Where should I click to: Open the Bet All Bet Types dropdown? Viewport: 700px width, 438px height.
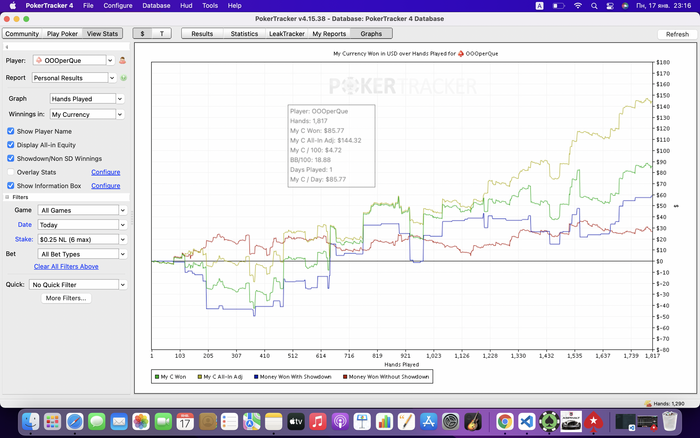point(123,254)
